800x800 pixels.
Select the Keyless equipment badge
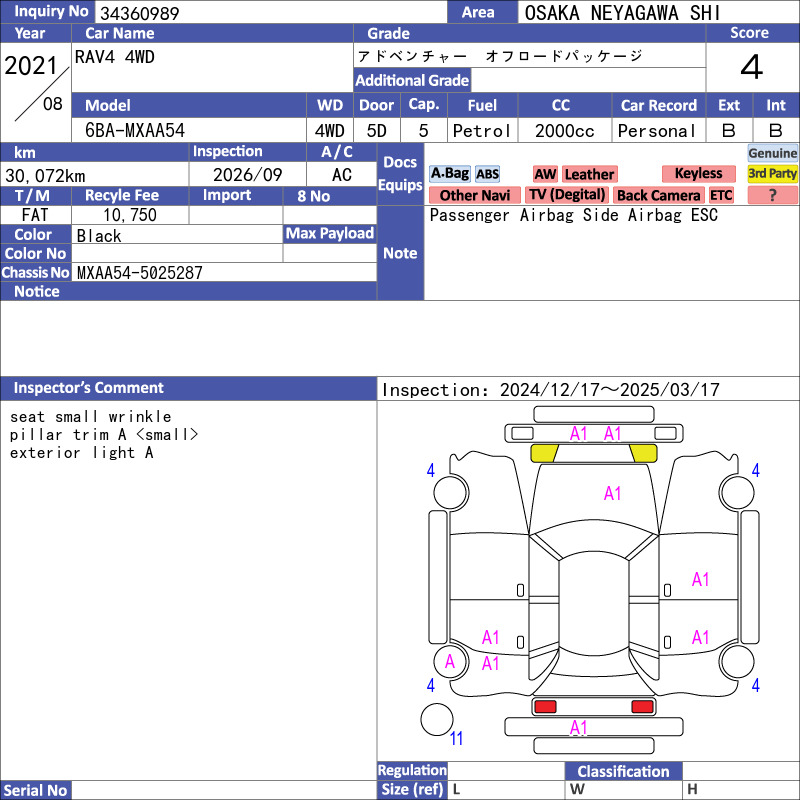[698, 174]
